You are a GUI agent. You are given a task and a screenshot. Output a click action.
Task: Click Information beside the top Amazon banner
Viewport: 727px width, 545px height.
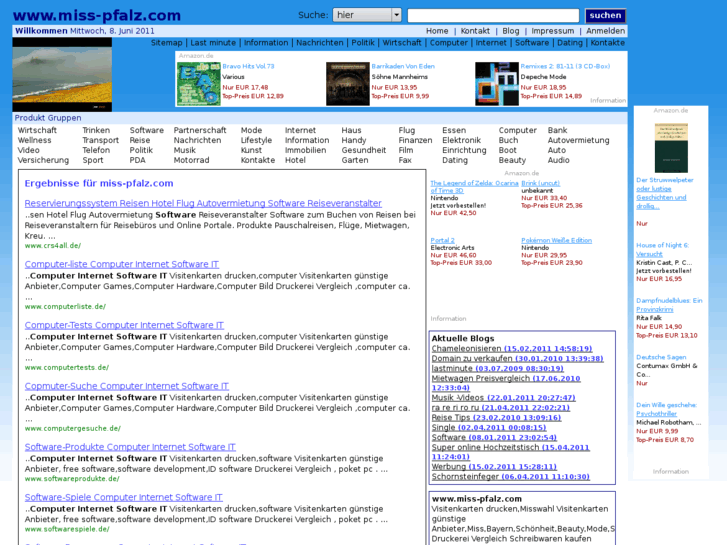tap(608, 101)
